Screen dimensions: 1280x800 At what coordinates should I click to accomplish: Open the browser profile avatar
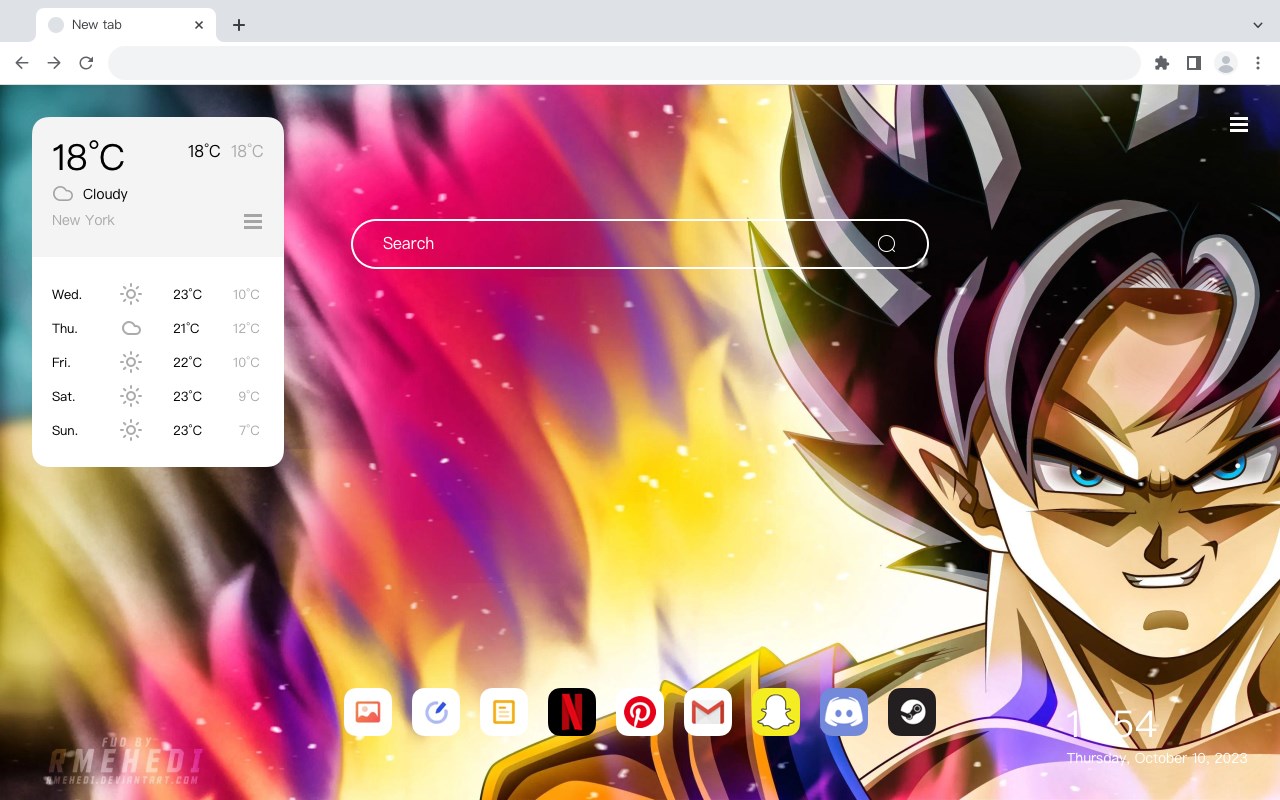[1226, 63]
